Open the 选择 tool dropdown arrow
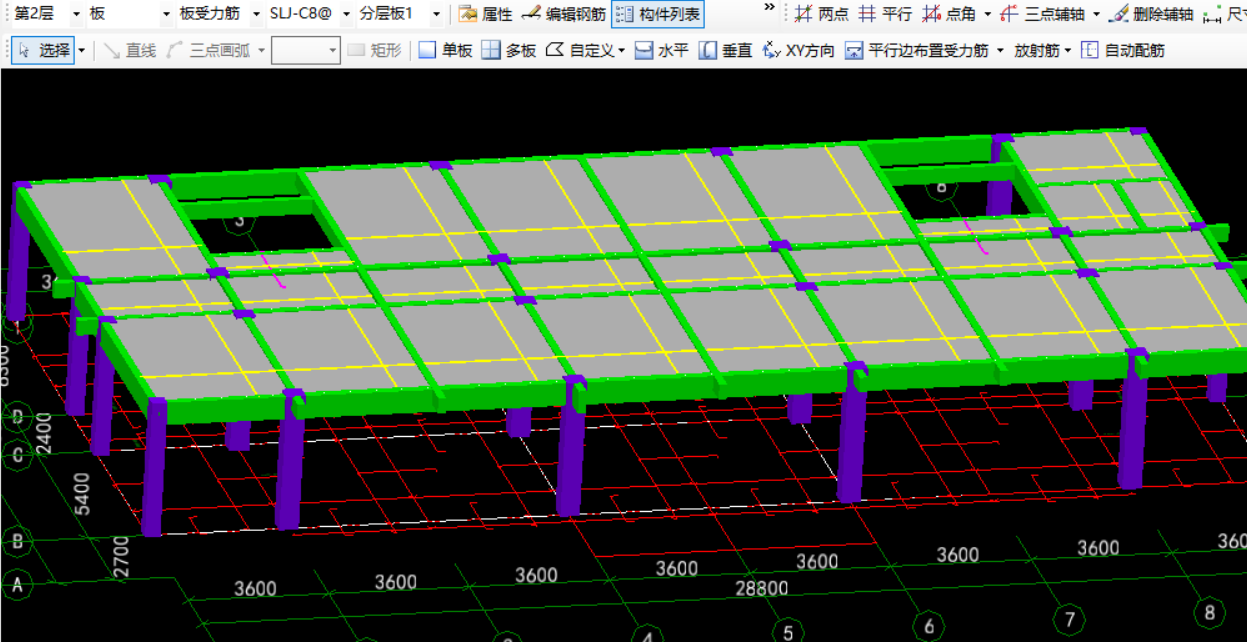Image resolution: width=1247 pixels, height=642 pixels. click(81, 50)
